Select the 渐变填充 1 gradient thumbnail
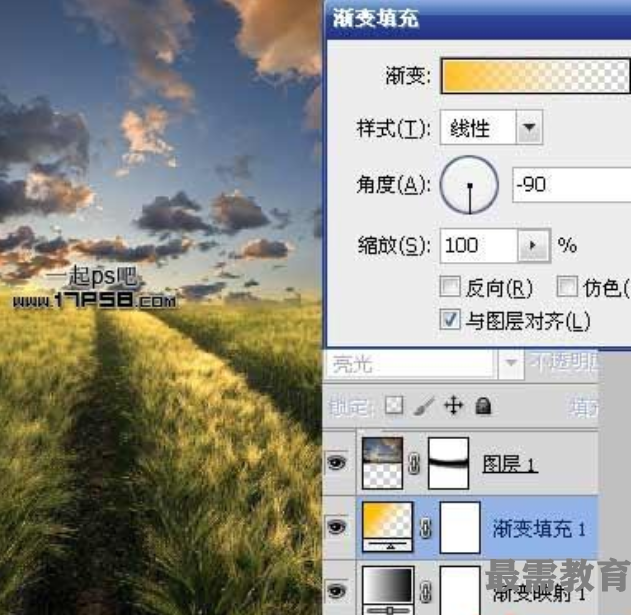Viewport: 637px width, 615px height. pyautogui.click(x=387, y=527)
